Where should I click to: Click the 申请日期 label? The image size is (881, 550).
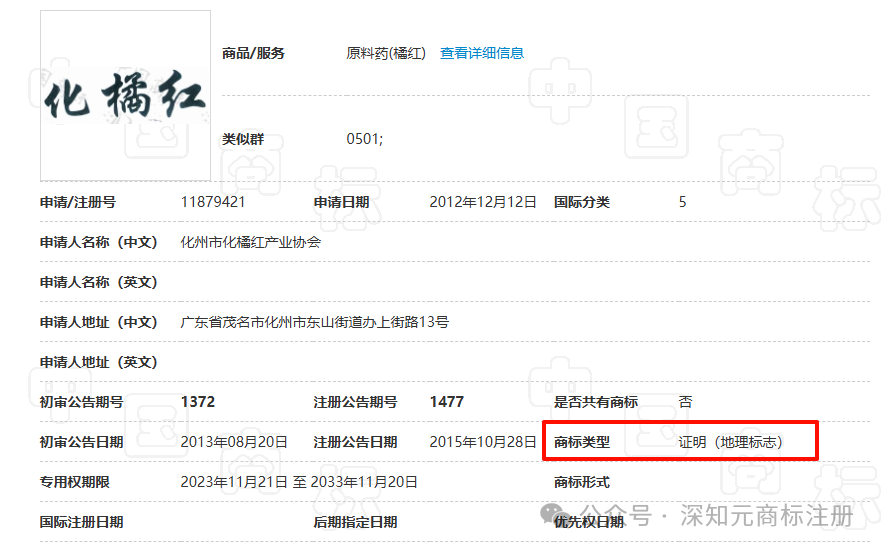341,202
